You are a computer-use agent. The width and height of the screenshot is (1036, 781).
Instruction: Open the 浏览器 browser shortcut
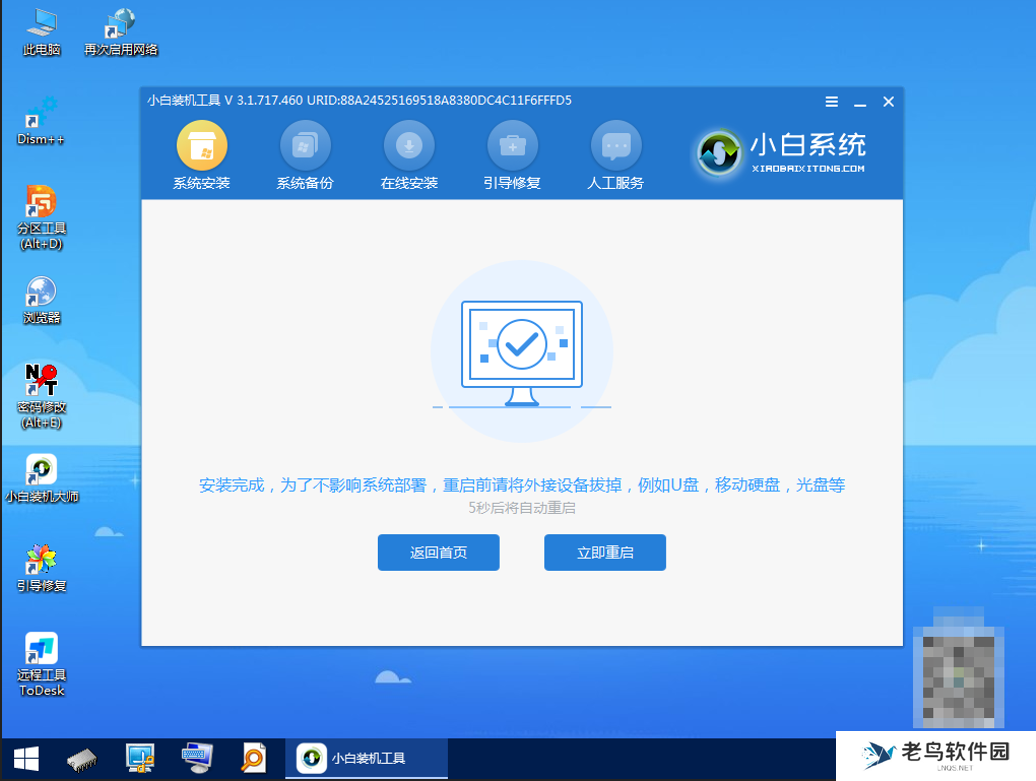(40, 300)
